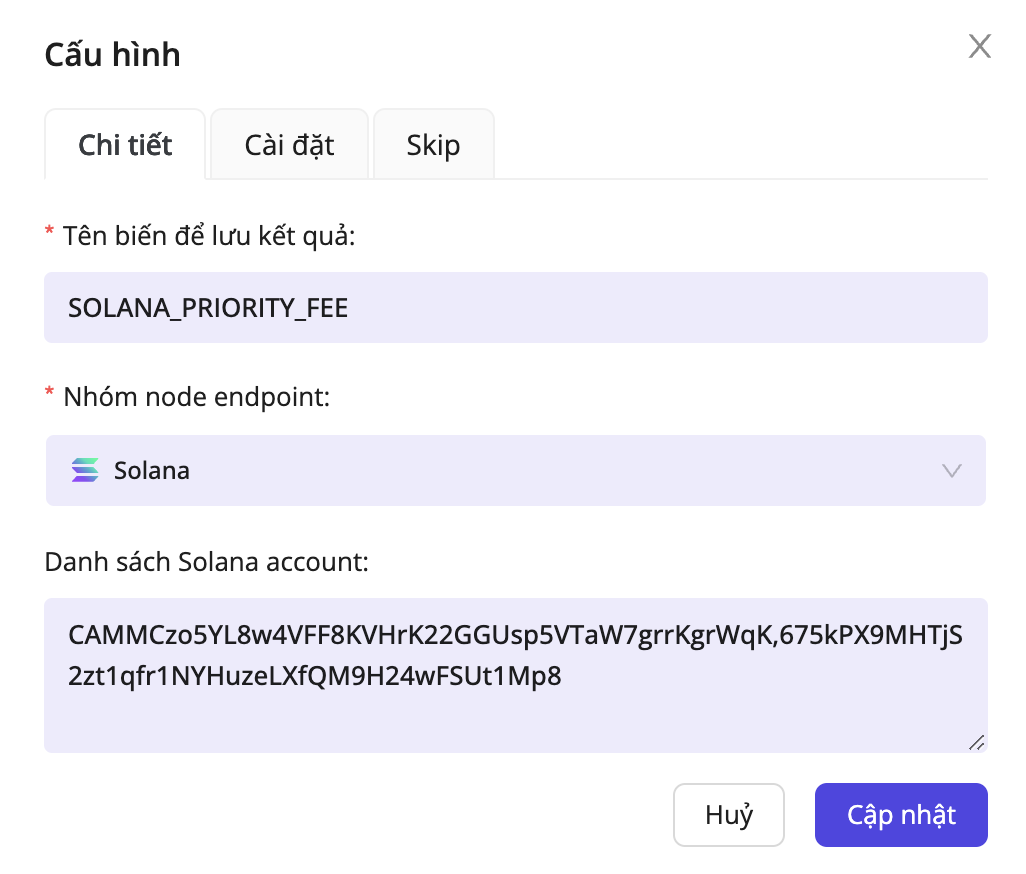1026x874 pixels.
Task: Click the Tên biến để lưu kết quả label
Action: (x=209, y=237)
